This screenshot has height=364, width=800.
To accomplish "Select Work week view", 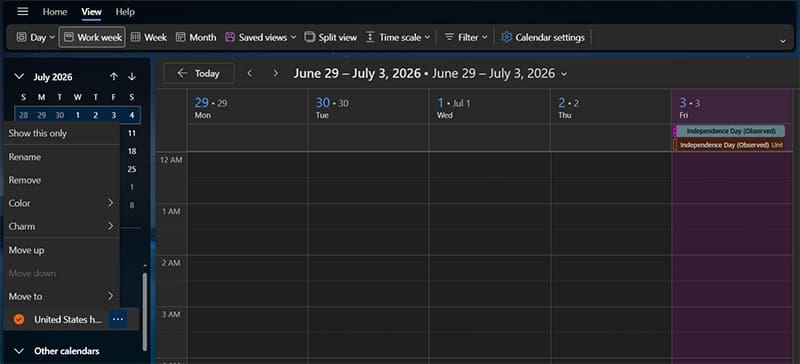I will tap(92, 37).
